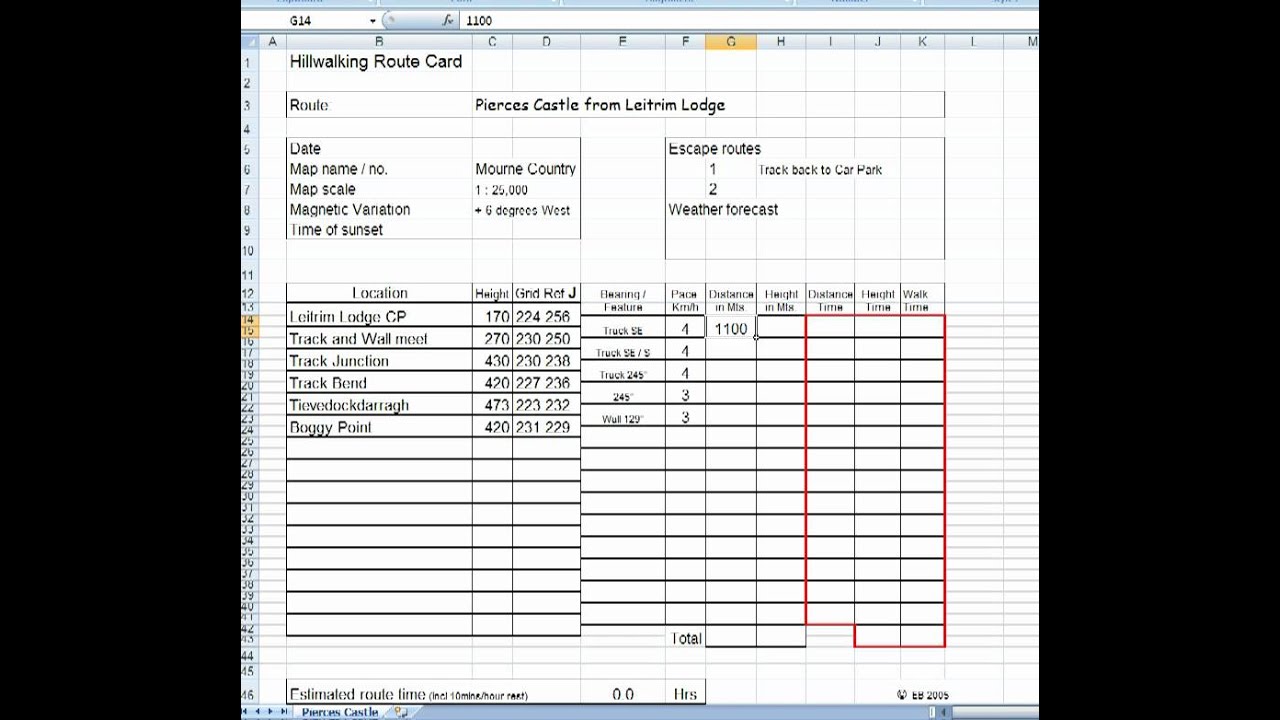
Task: Click the insert function fx icon
Action: pos(448,20)
